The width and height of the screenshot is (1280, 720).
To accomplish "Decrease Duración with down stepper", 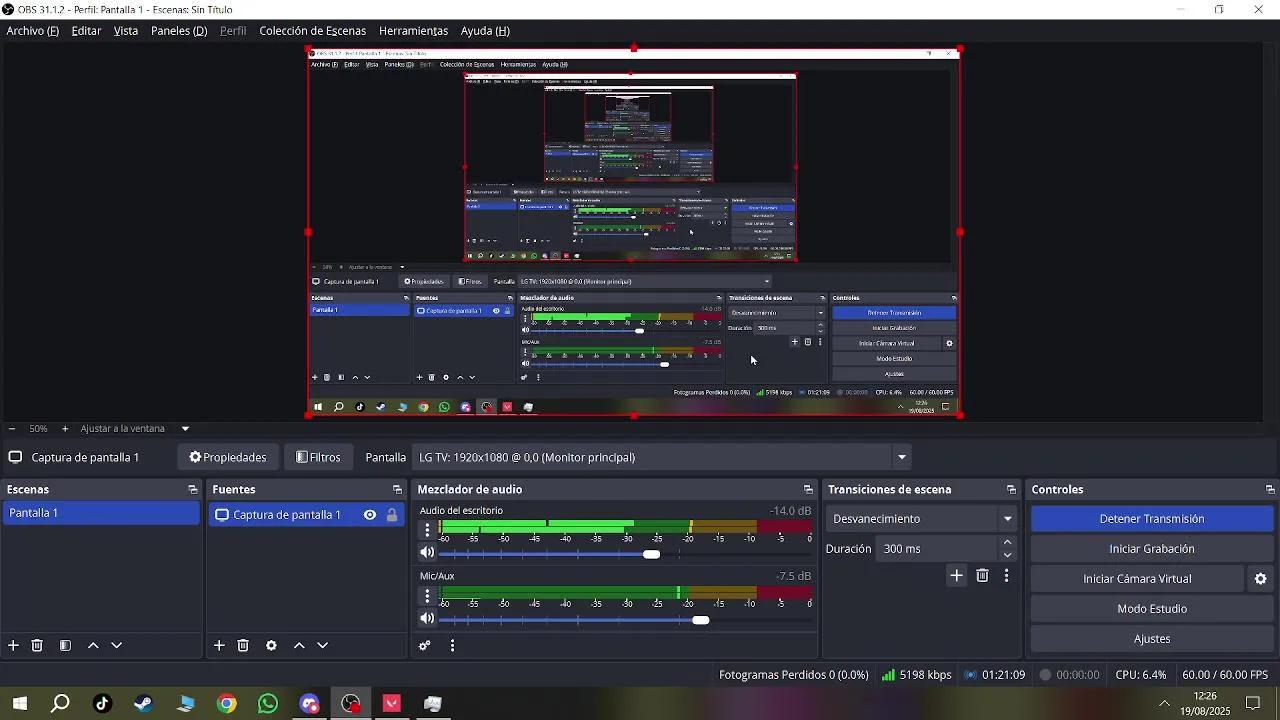I will tap(1007, 555).
